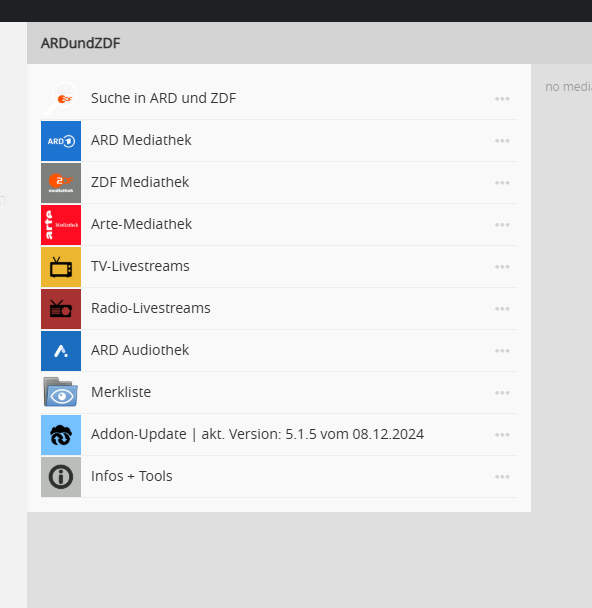Open three-dot menu for Infos + Tools
The width and height of the screenshot is (592, 608).
point(502,477)
